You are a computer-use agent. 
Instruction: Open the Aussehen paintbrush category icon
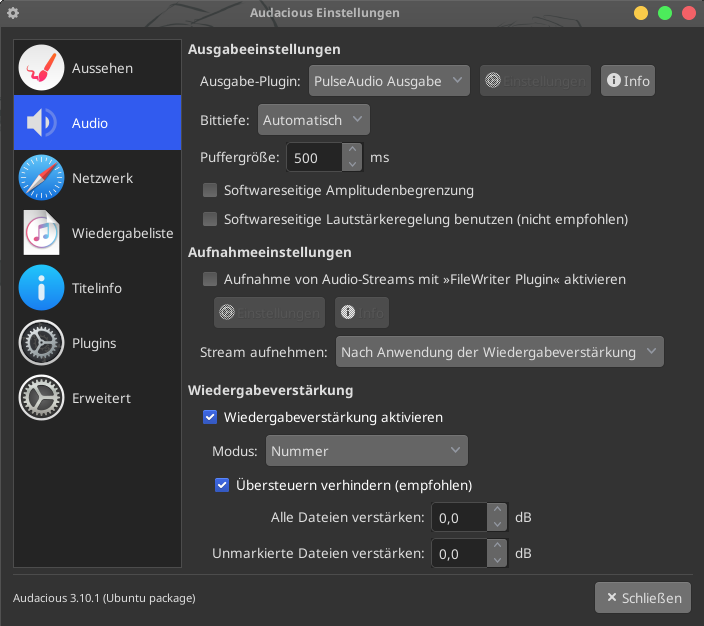(x=41, y=68)
